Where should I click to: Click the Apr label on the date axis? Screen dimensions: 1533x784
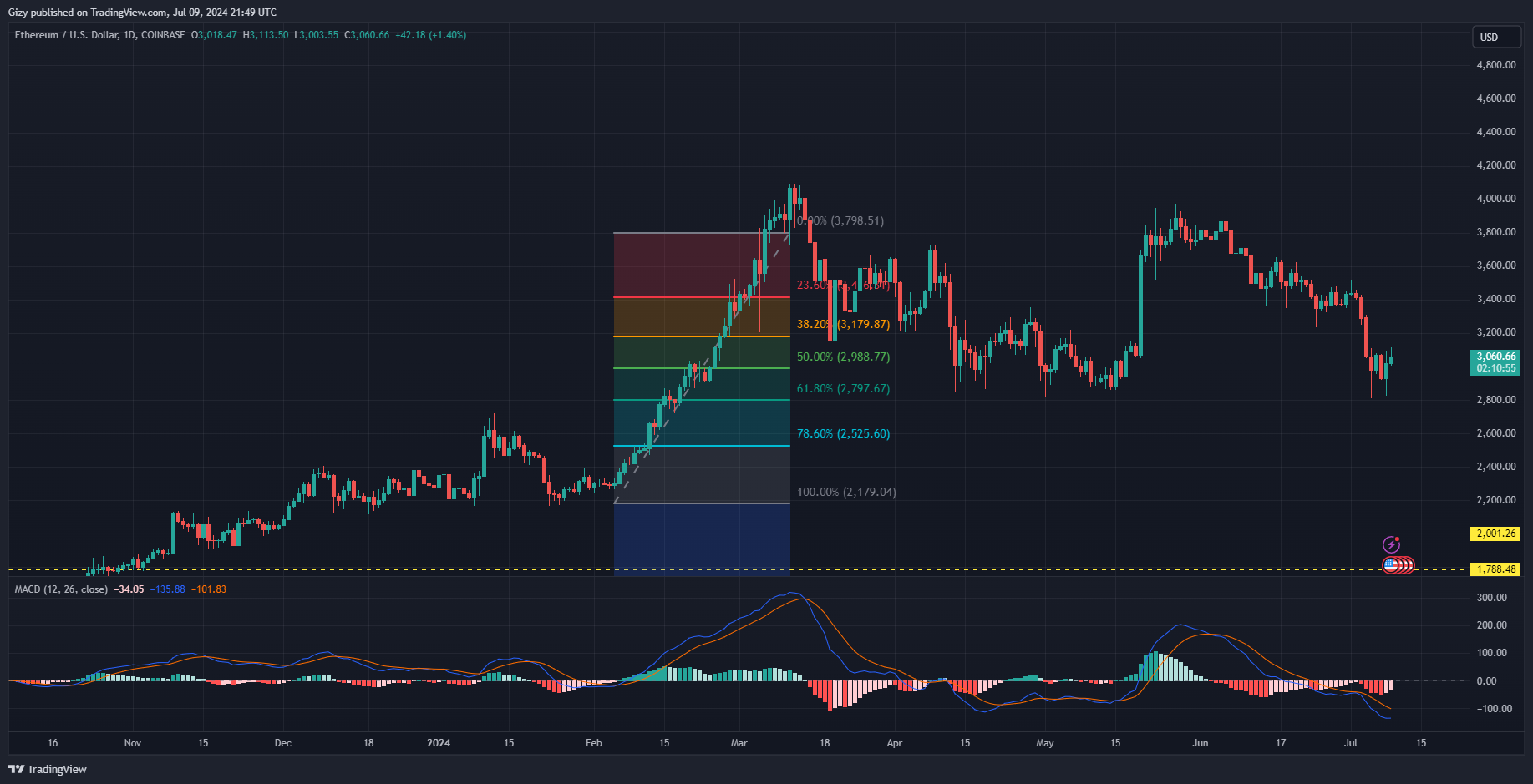tap(895, 743)
